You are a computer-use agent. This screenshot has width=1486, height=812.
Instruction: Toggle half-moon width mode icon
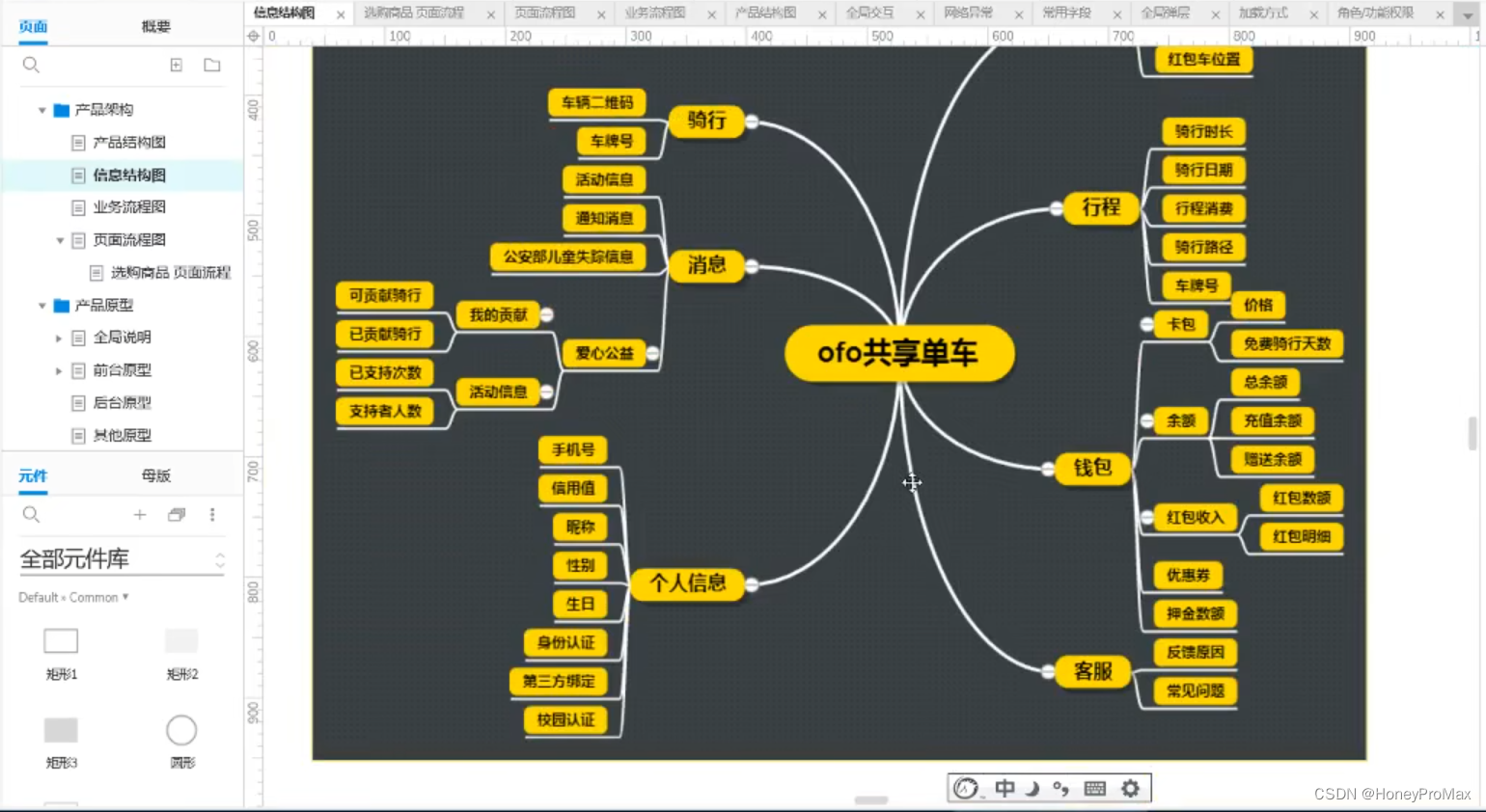coord(1032,788)
